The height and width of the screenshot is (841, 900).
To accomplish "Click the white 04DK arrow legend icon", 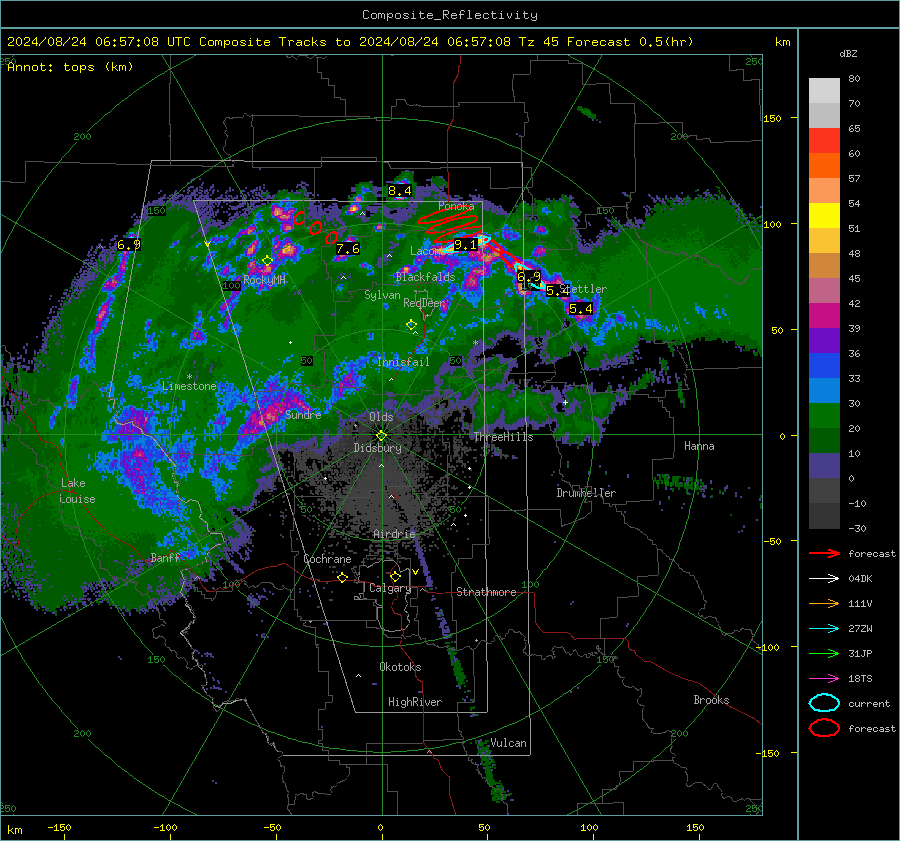I will 824,579.
